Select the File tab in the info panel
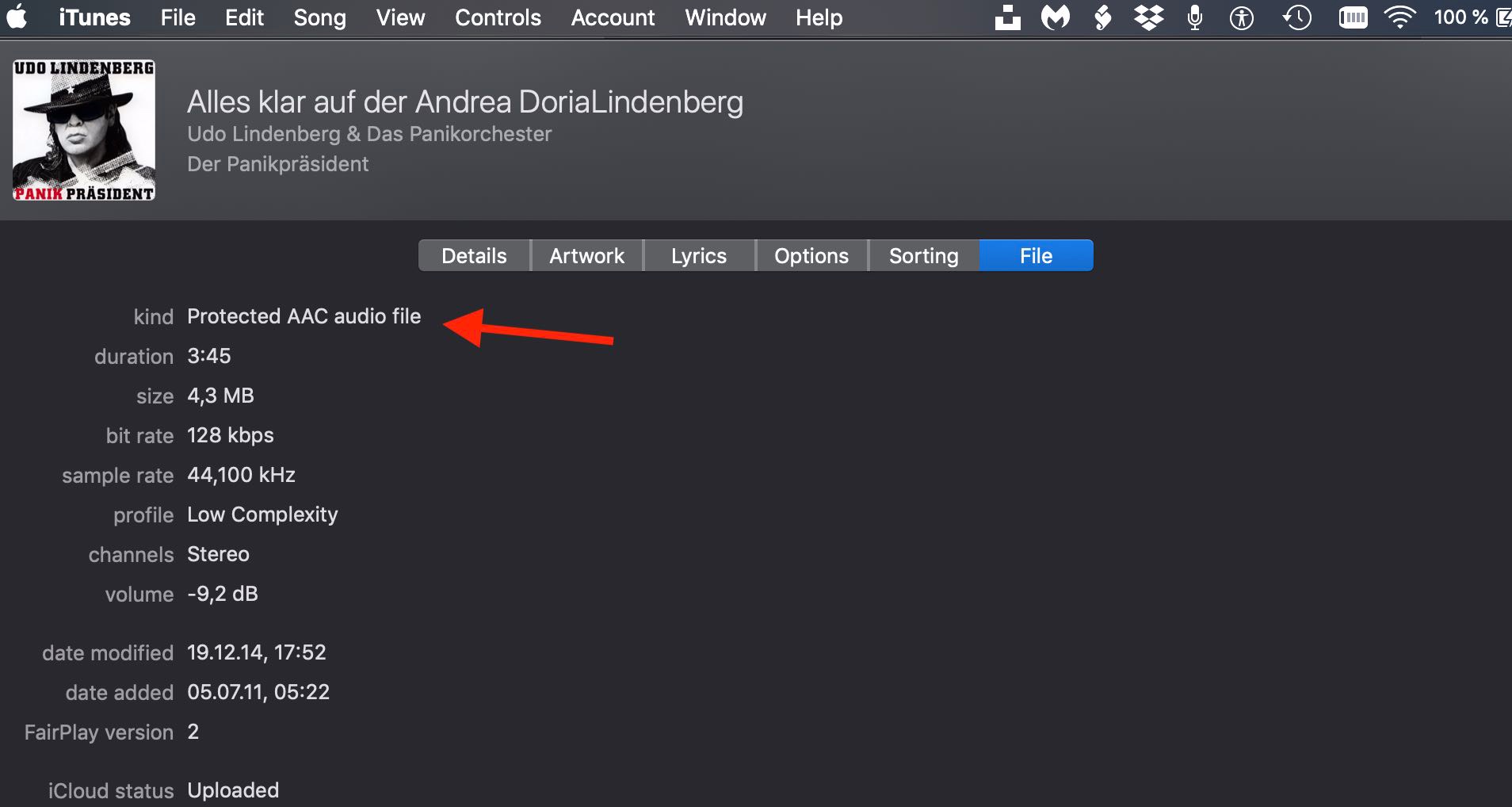Image resolution: width=1512 pixels, height=807 pixels. (1037, 255)
